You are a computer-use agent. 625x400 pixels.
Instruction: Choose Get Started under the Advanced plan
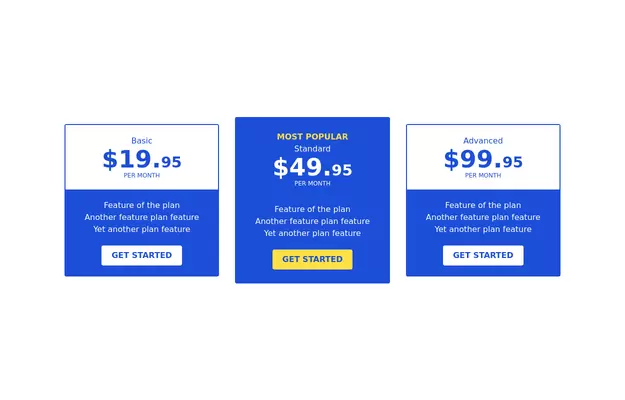(483, 255)
